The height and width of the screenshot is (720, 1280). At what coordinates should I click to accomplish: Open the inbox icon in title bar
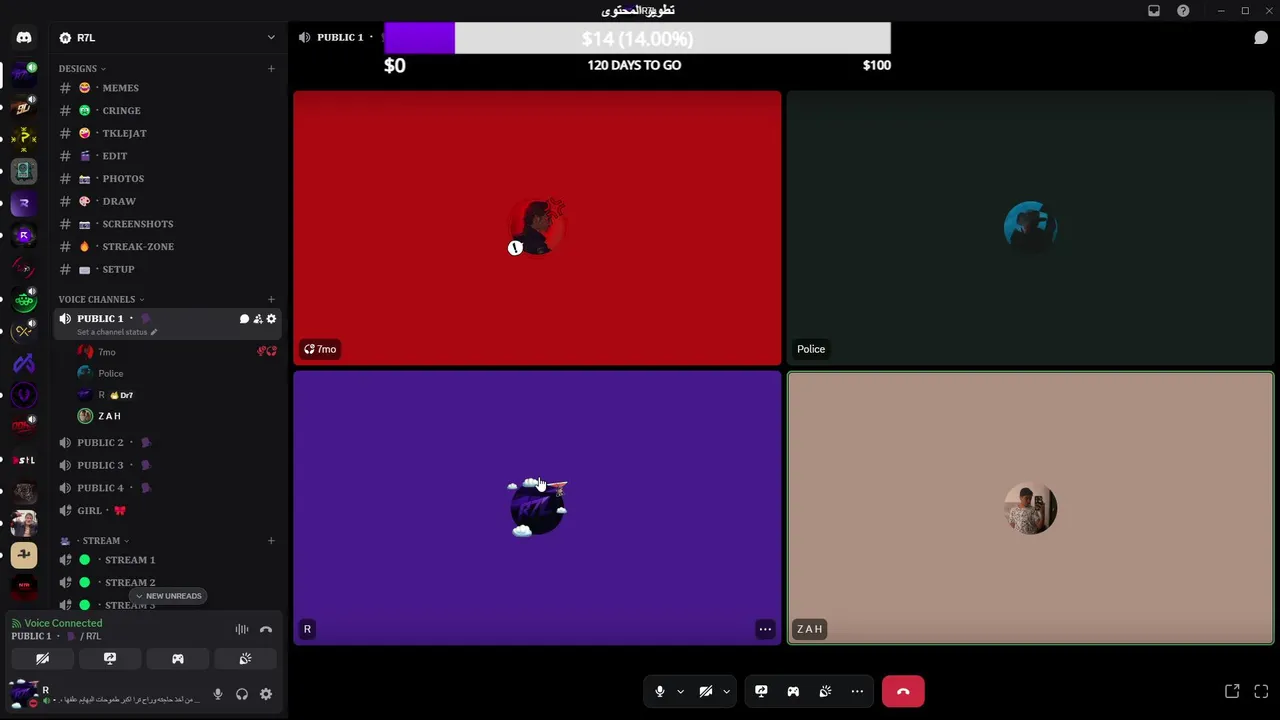(x=1154, y=10)
